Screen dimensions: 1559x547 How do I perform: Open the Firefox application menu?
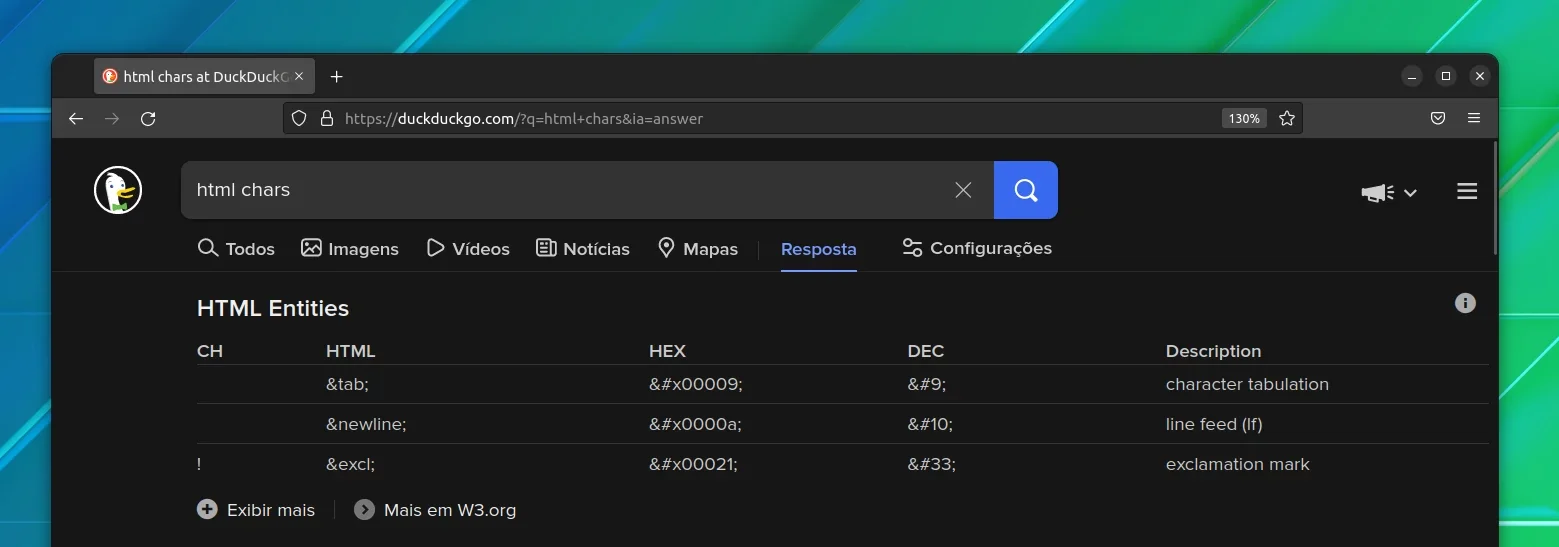(x=1474, y=118)
